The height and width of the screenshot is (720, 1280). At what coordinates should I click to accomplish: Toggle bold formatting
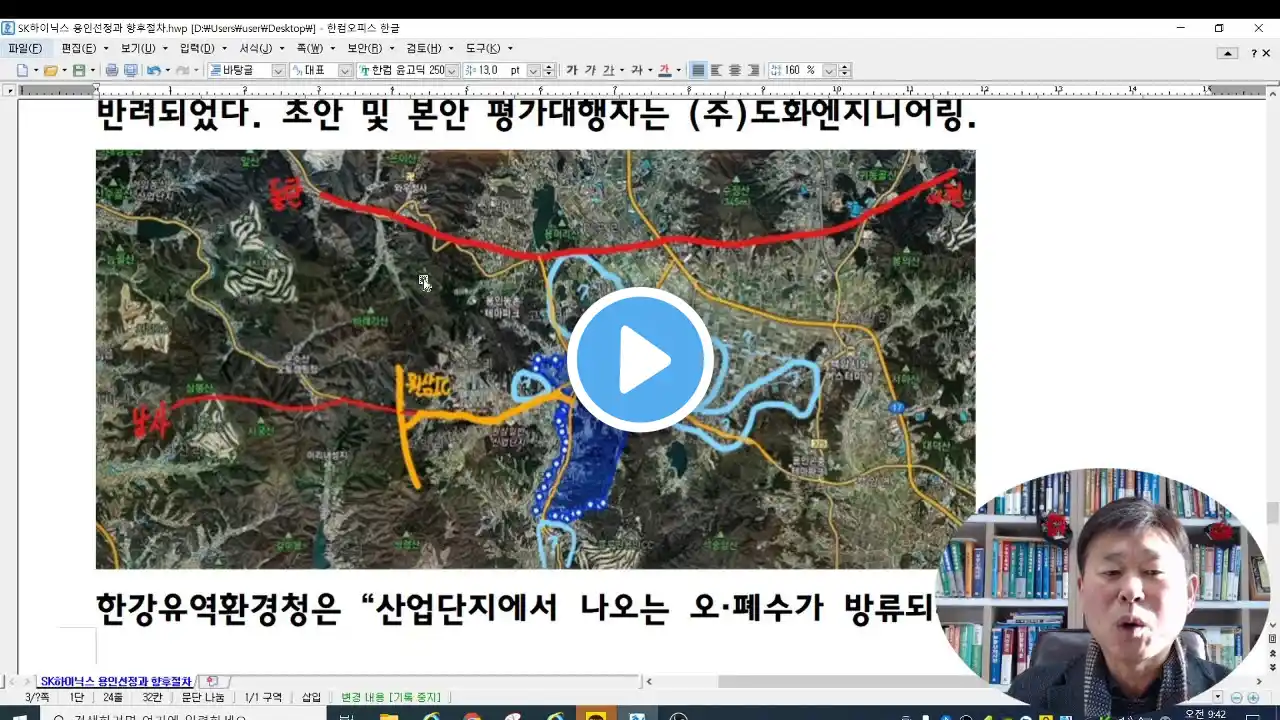tap(572, 70)
